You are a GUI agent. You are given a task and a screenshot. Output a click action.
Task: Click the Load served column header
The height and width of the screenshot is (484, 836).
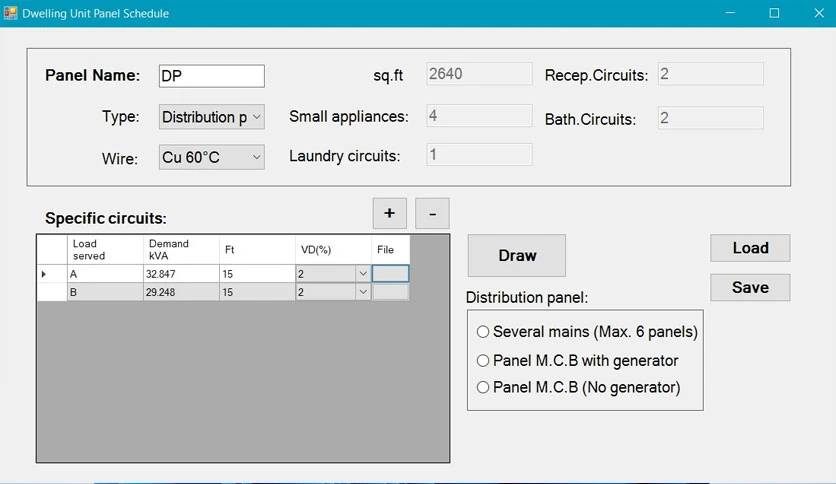pyautogui.click(x=105, y=249)
